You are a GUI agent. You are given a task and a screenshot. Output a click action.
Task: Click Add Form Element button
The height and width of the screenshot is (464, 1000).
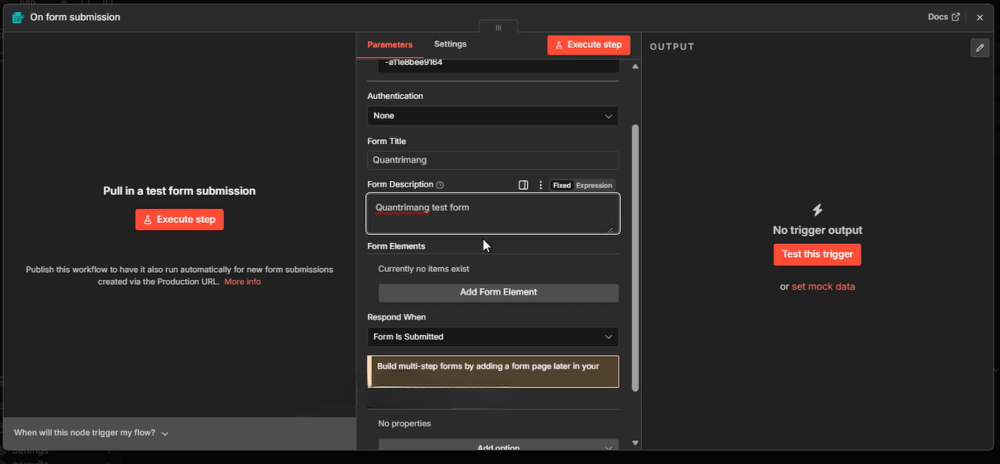coord(498,293)
